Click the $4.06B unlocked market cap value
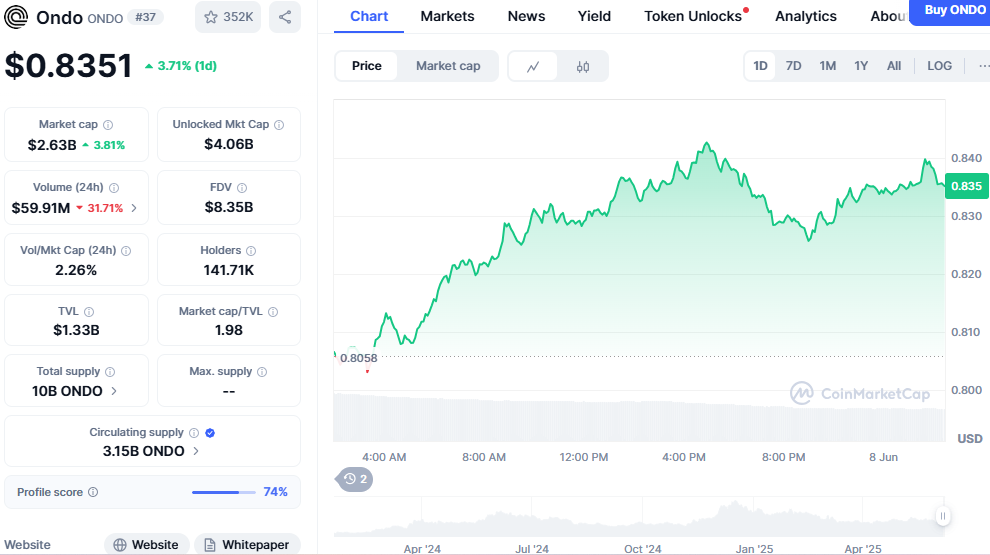Screen dimensions: 990x555 (229, 145)
